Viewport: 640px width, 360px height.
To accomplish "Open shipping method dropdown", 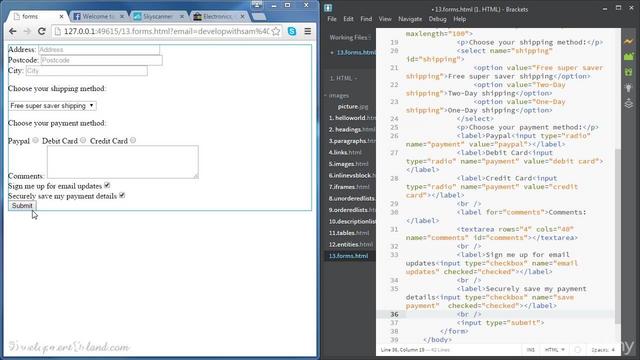I will pyautogui.click(x=53, y=106).
